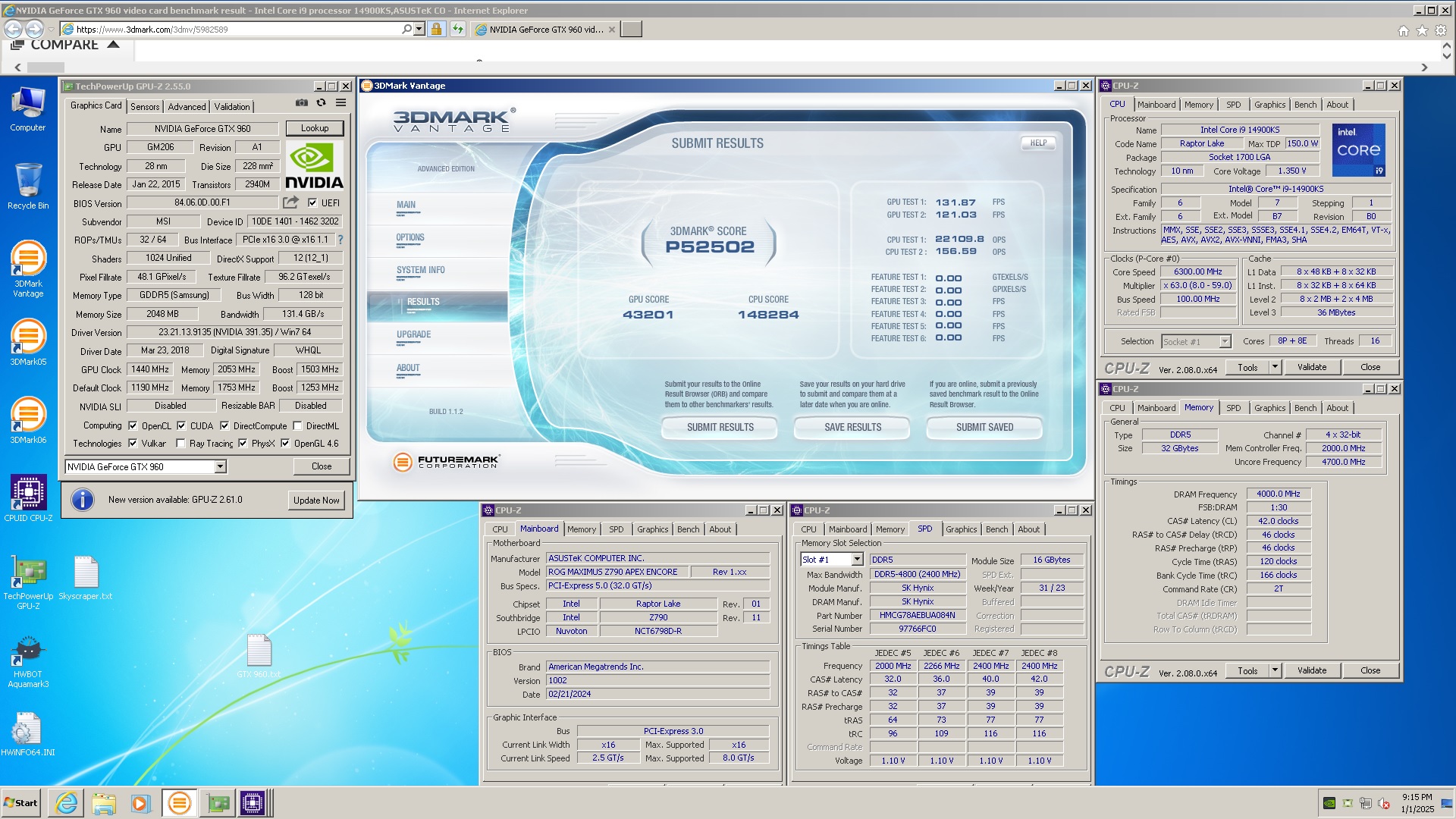
Task: Click Validate button in CPU-Z Memory window
Action: point(1312,670)
